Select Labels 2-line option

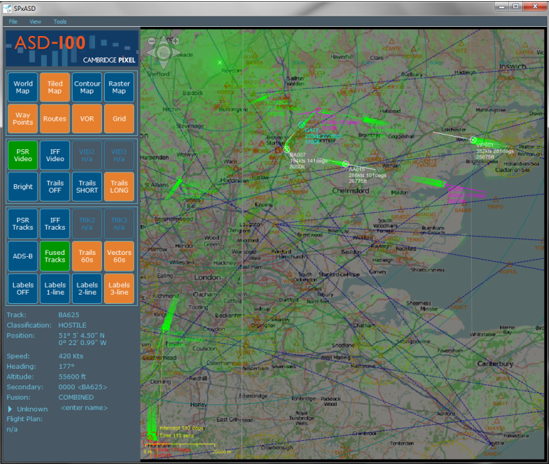(x=87, y=289)
